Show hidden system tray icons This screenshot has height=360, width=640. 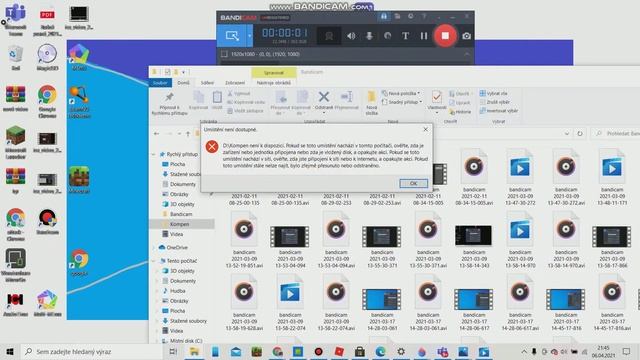click(x=524, y=351)
